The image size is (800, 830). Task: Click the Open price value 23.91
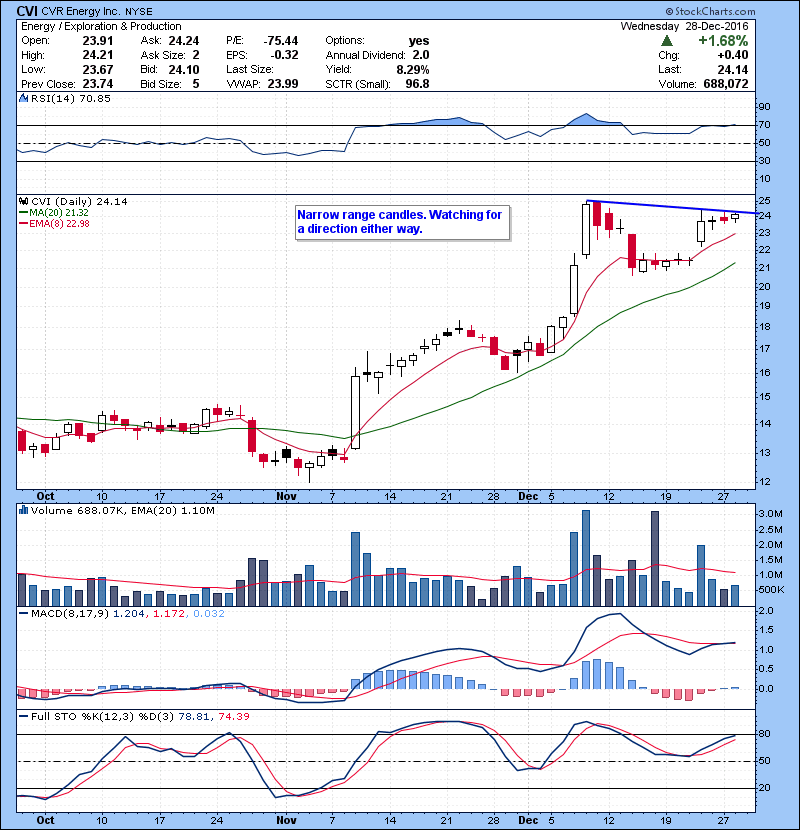click(x=97, y=41)
